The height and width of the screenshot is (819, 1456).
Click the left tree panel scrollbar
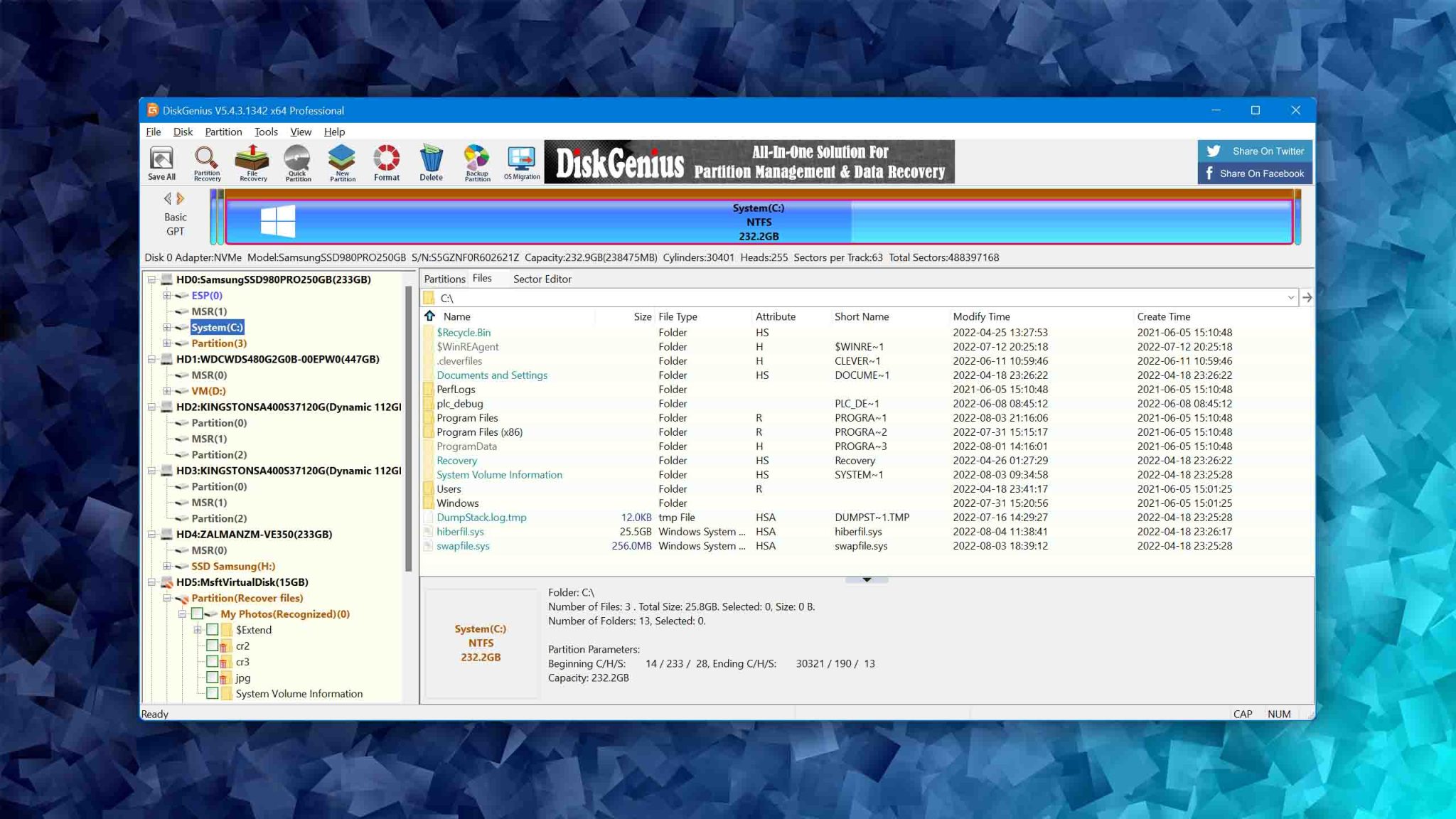(409, 427)
